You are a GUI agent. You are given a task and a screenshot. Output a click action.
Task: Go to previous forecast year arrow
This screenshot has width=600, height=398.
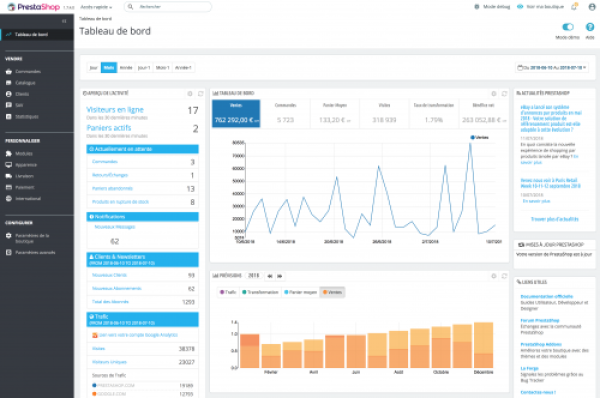tap(270, 276)
